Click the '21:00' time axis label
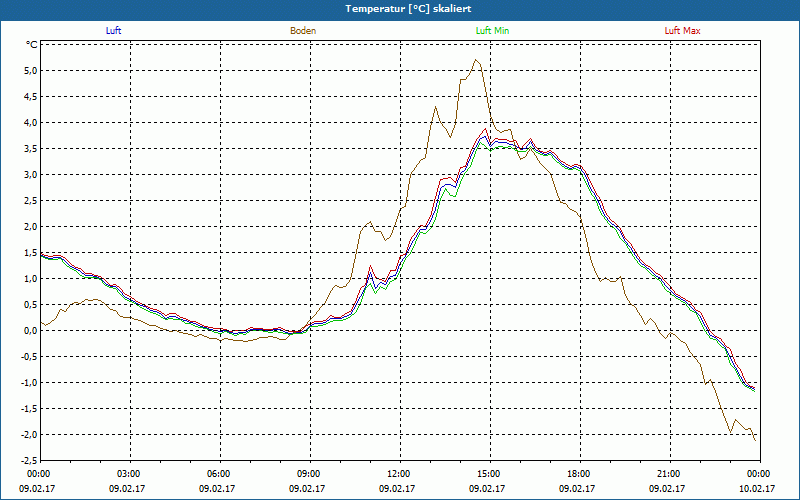 click(670, 473)
